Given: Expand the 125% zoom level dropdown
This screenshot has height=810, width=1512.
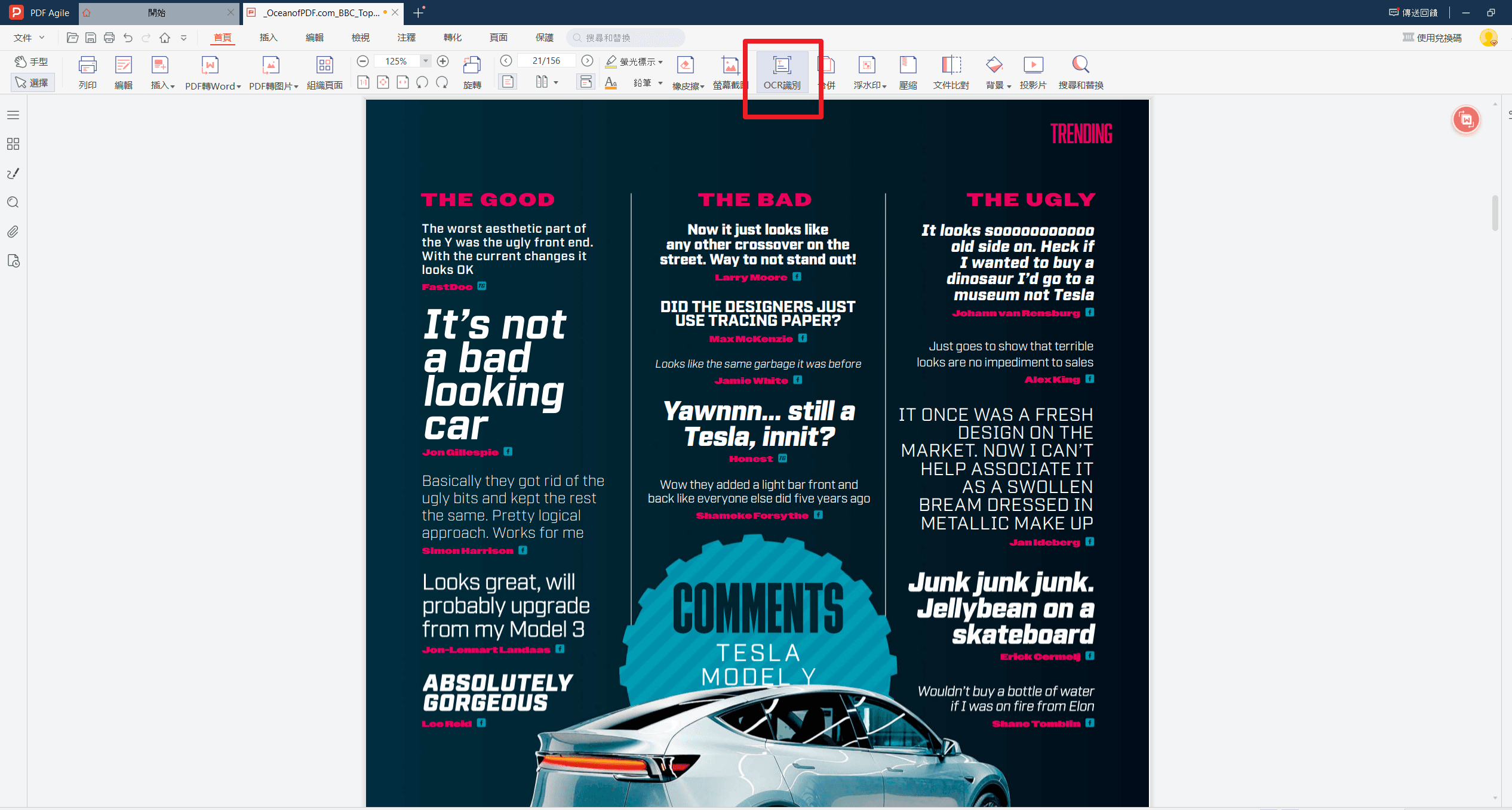Looking at the screenshot, I should (425, 61).
